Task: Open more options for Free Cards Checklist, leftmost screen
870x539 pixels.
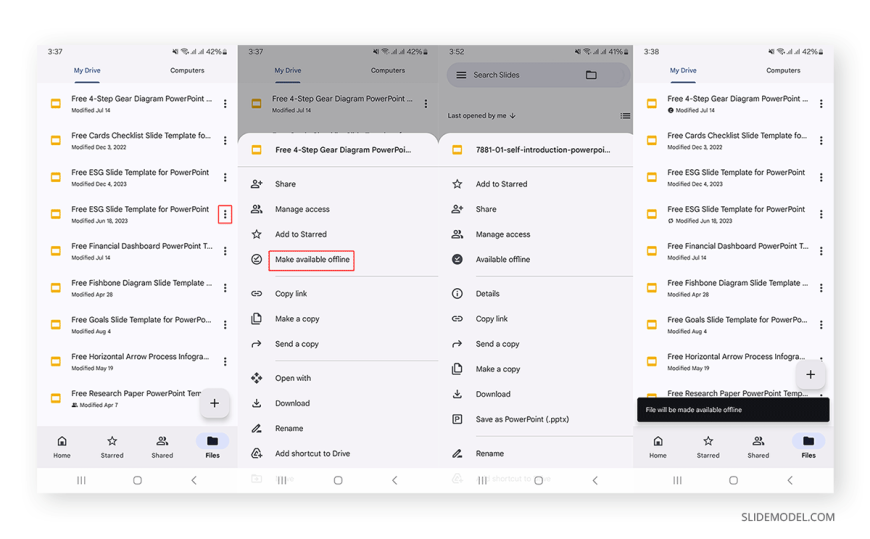Action: 225,140
